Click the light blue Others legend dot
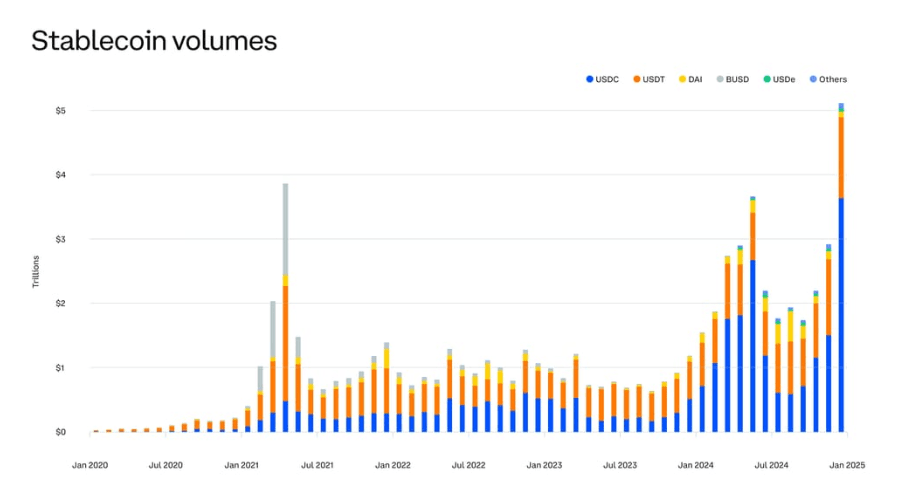 pos(811,79)
